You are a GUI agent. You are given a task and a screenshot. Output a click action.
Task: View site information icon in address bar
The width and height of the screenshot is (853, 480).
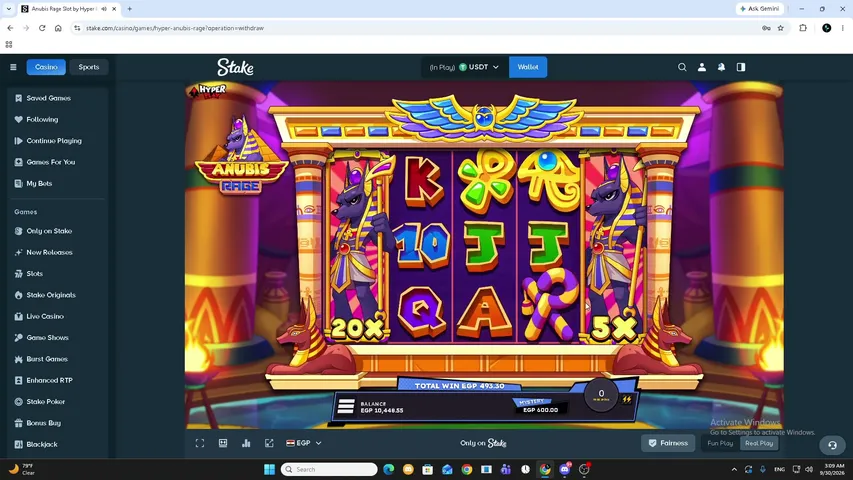click(77, 28)
